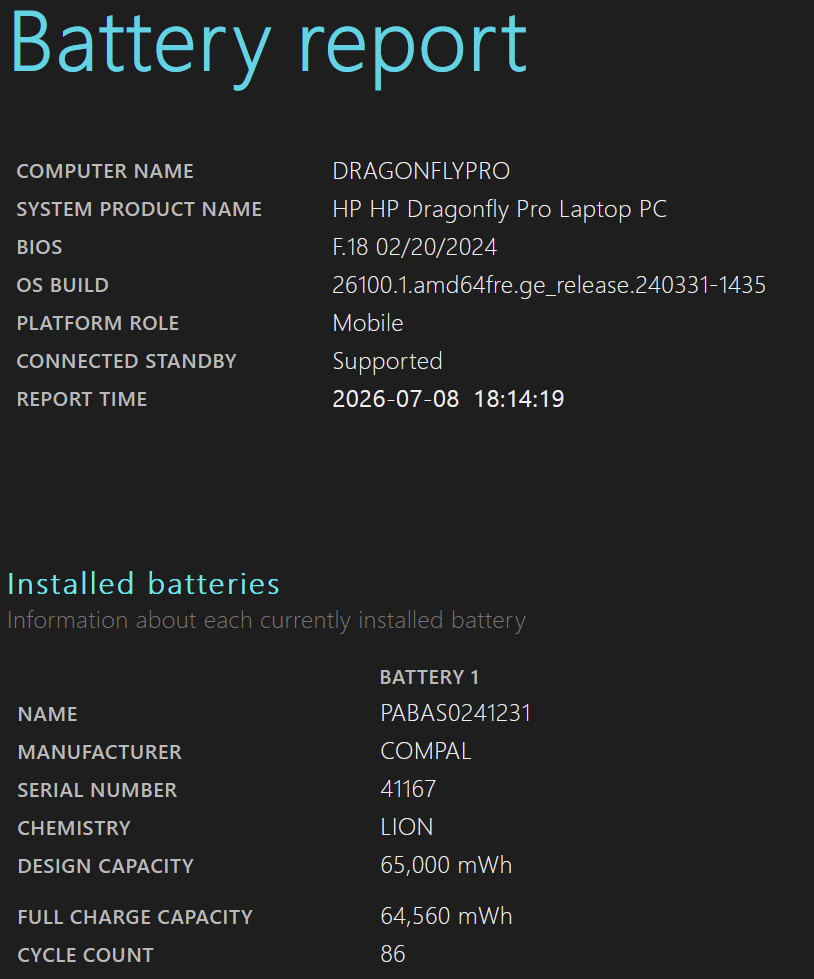Click the FULL CHARGE CAPACITY label
The width and height of the screenshot is (814, 979).
pyautogui.click(x=135, y=917)
